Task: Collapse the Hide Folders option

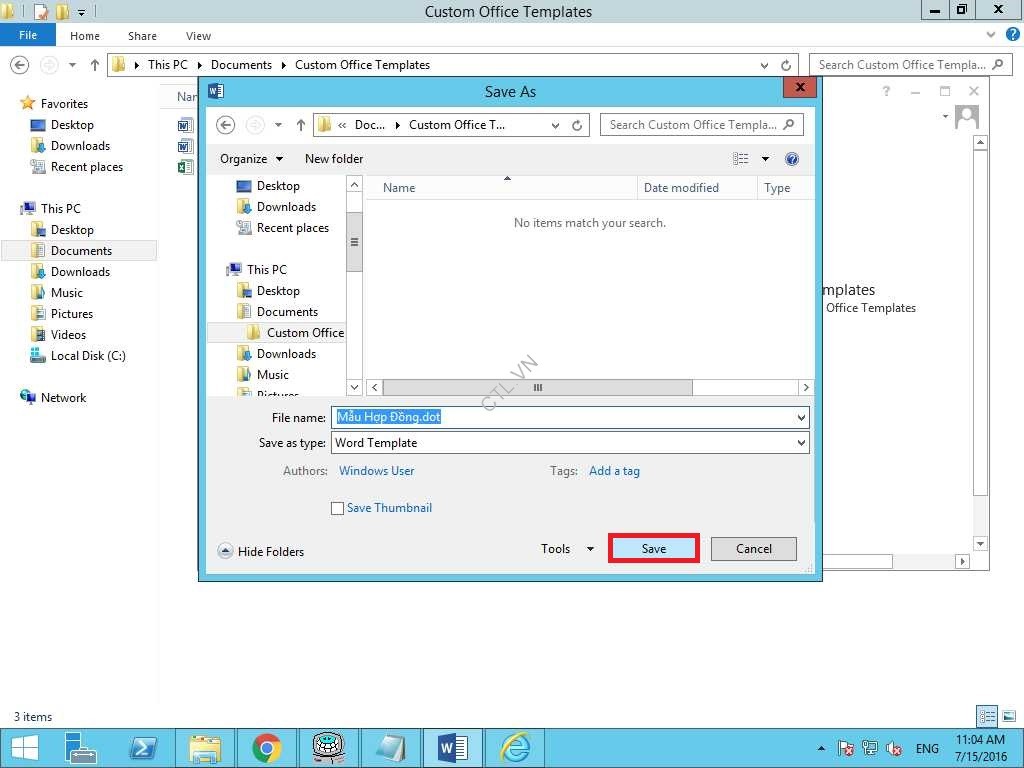Action: (x=260, y=551)
